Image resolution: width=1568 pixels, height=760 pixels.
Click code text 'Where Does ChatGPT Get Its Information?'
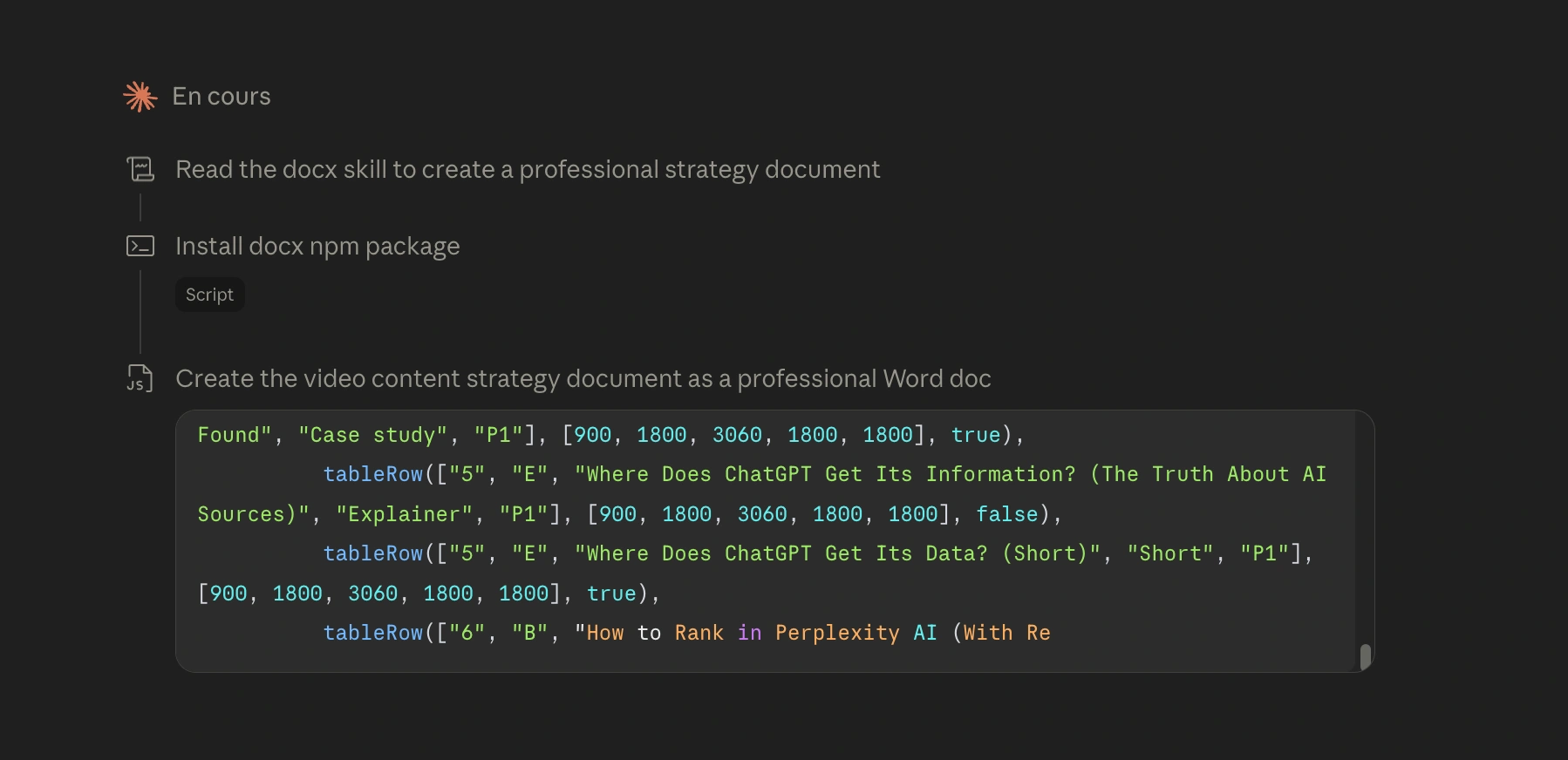831,474
